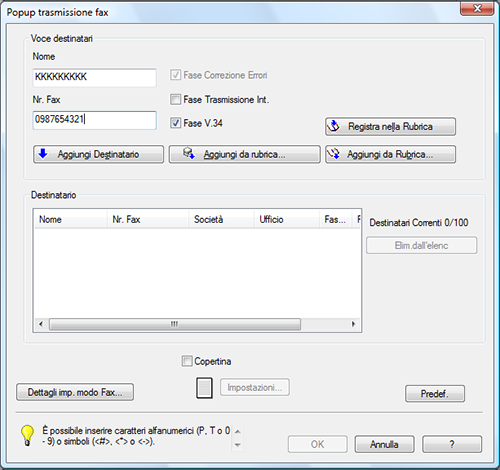This screenshot has width=500, height=470.
Task: Cancel with the Annulla button
Action: pos(384,444)
